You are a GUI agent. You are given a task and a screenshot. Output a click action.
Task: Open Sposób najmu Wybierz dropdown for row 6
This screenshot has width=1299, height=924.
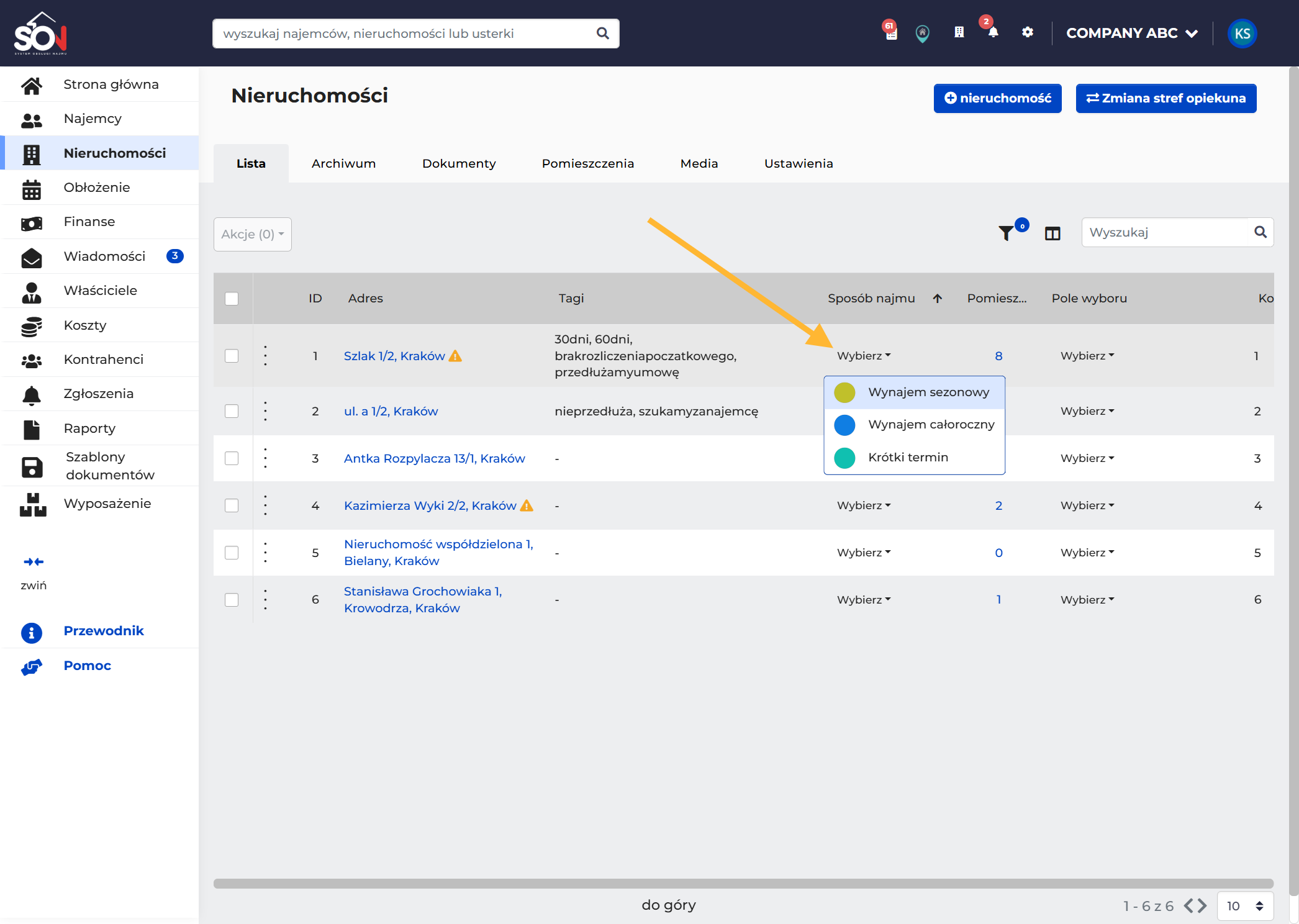coord(864,600)
